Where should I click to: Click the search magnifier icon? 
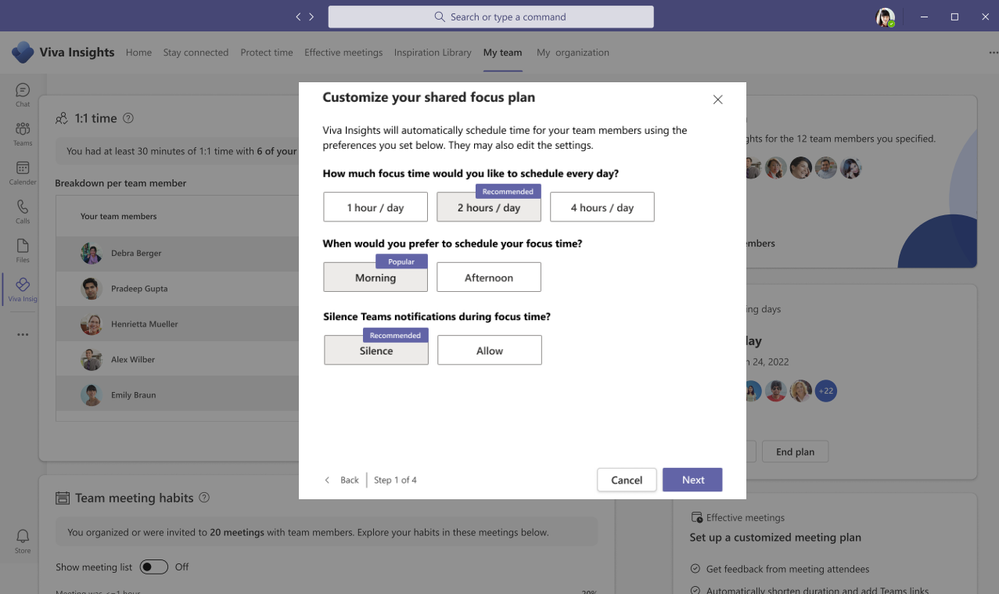[440, 17]
